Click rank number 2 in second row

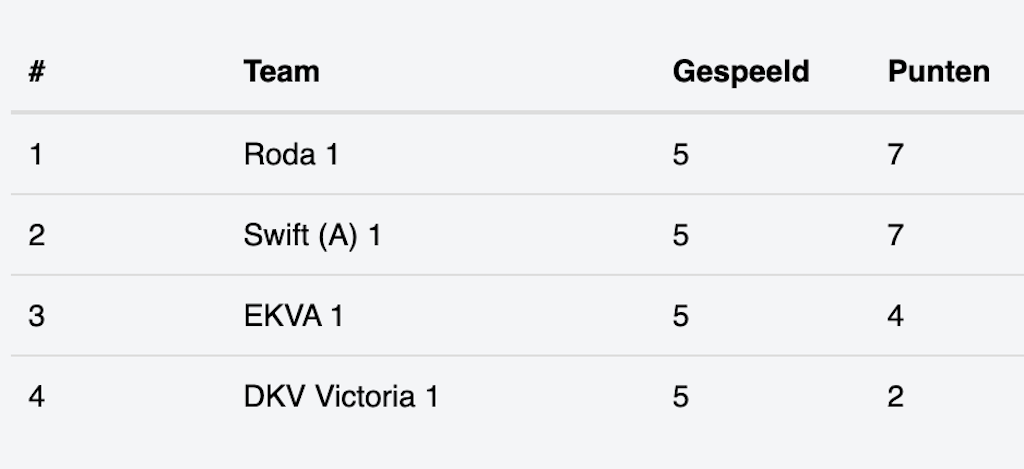(36, 236)
